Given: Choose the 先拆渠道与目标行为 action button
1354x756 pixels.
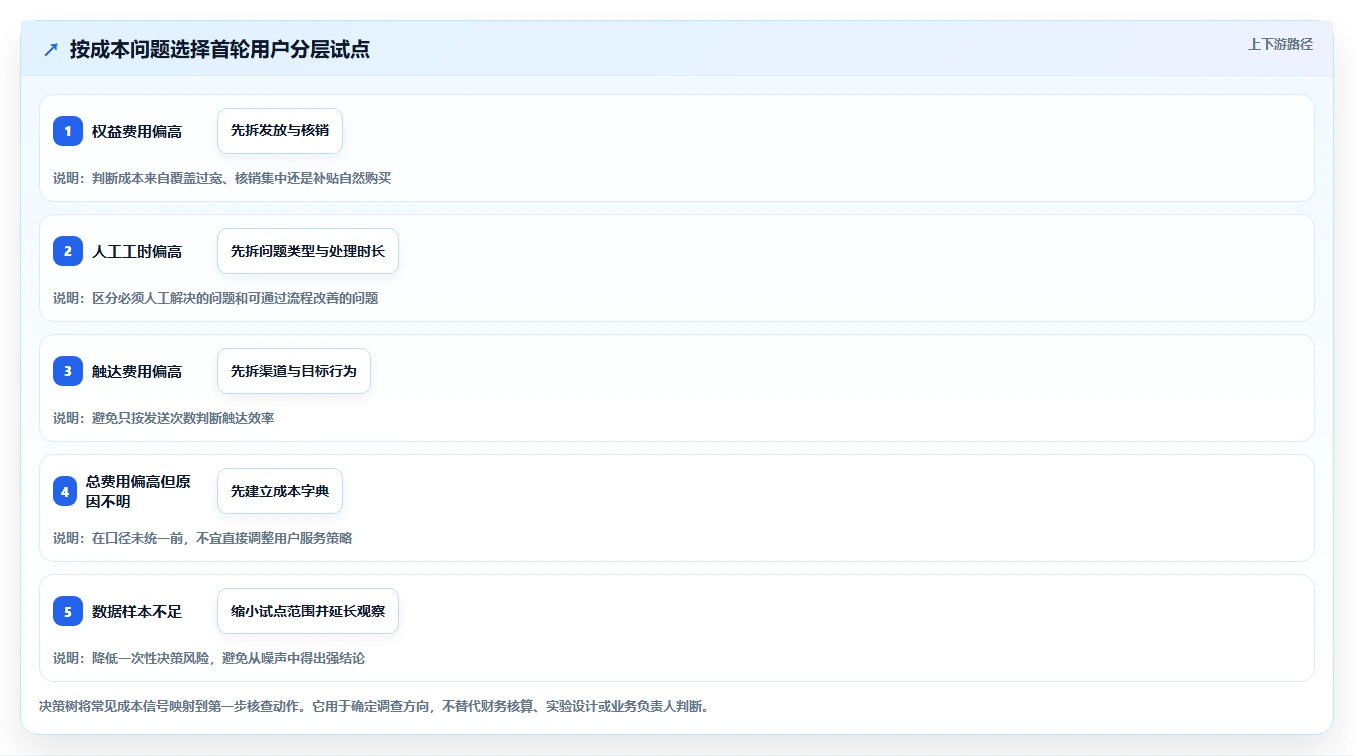Looking at the screenshot, I should (x=294, y=371).
